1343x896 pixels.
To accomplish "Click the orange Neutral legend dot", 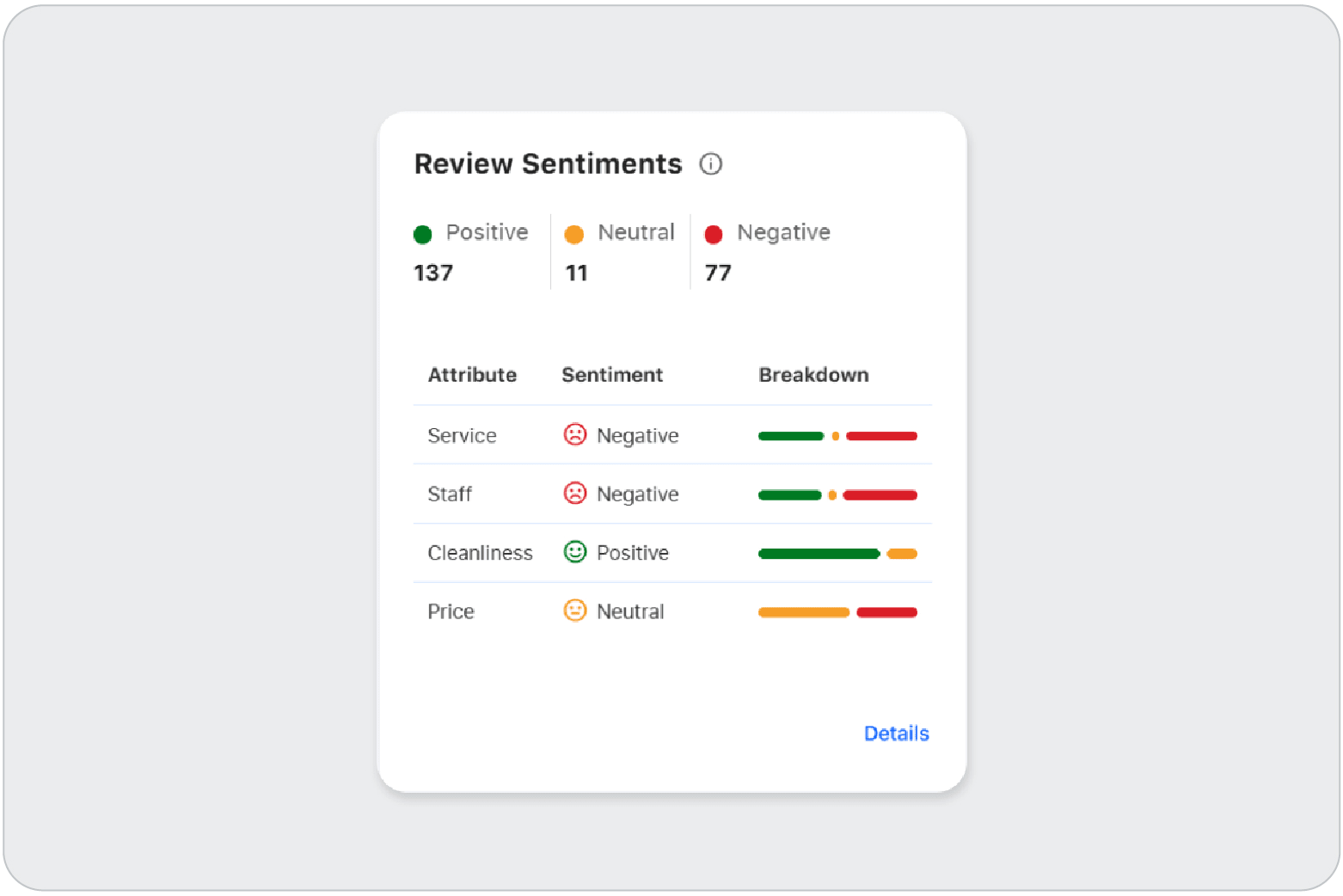I will (573, 234).
